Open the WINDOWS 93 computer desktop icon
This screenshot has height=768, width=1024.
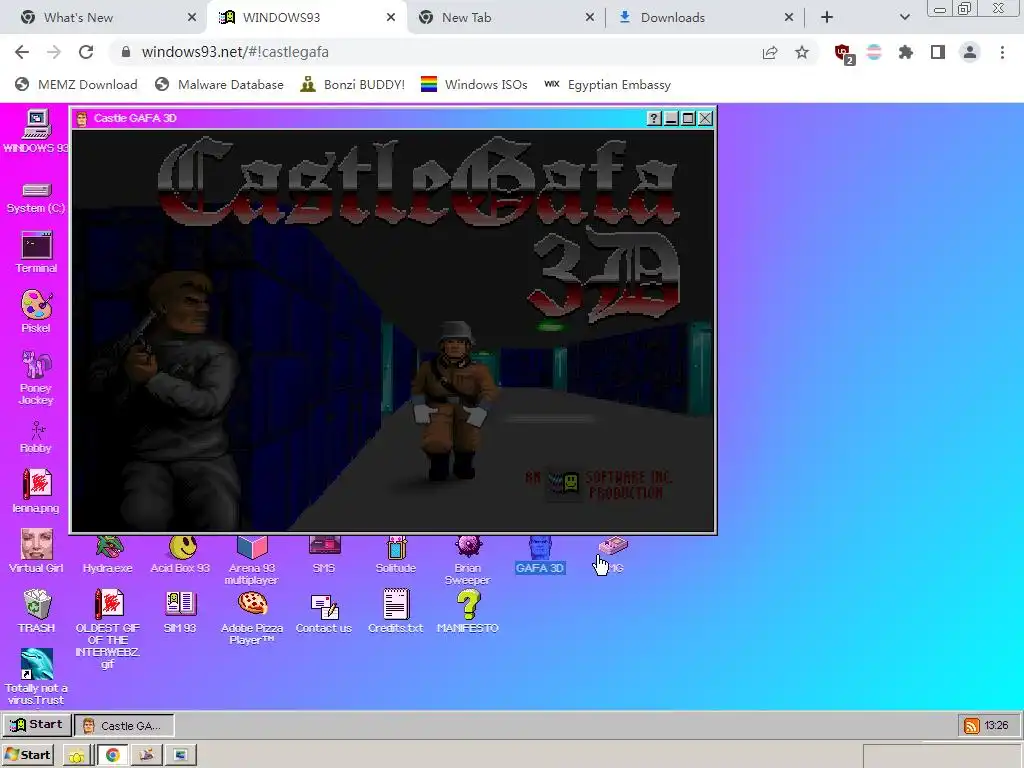(x=36, y=131)
